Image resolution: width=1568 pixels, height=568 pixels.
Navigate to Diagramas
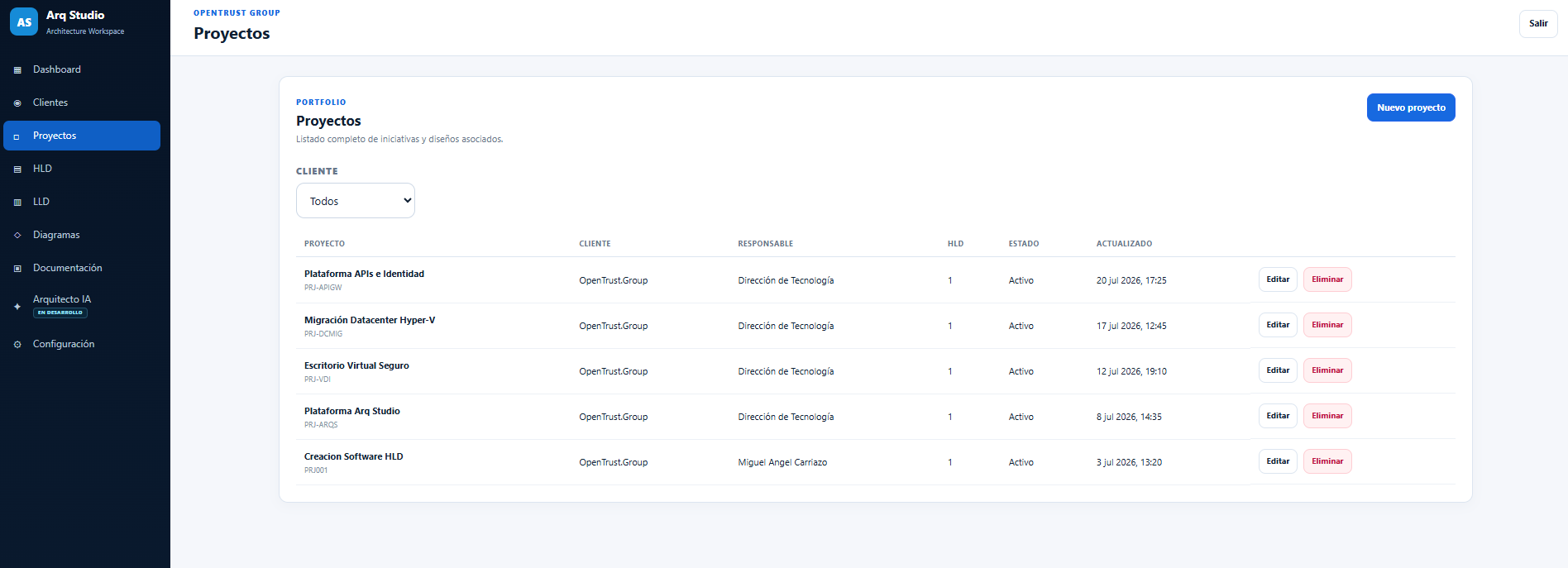point(82,235)
